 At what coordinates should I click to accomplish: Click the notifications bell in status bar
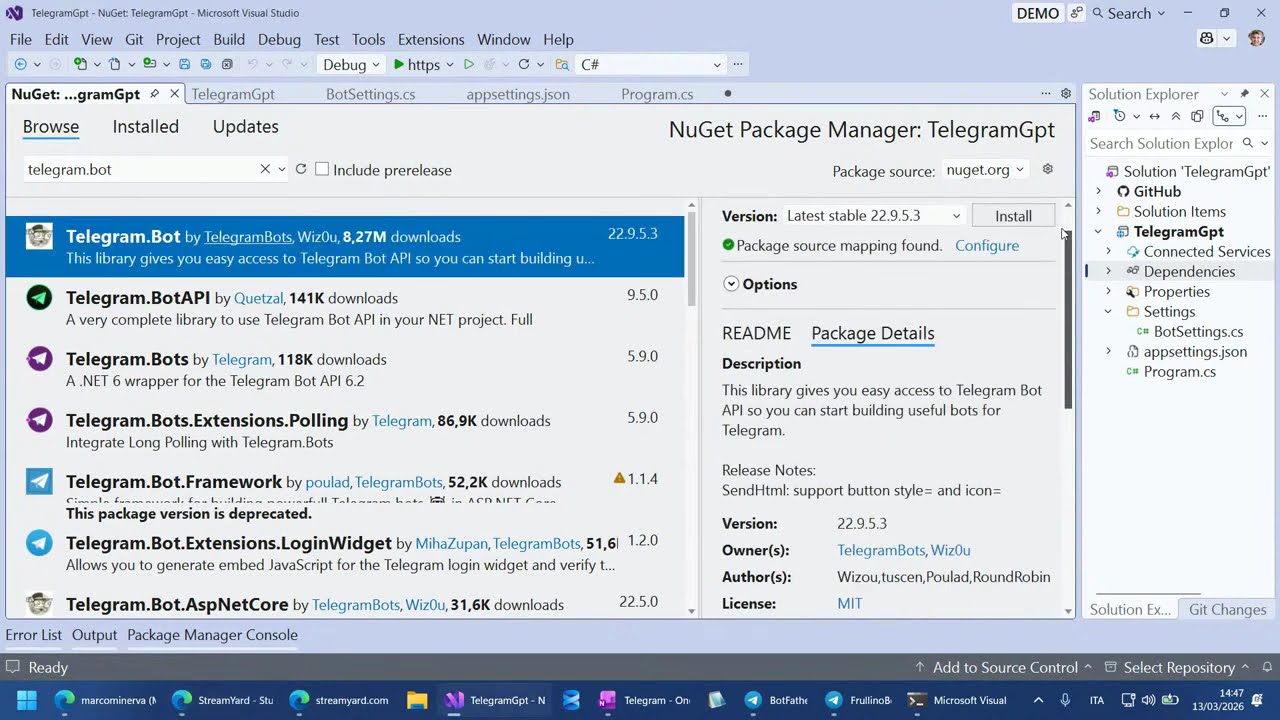pos(1267,667)
